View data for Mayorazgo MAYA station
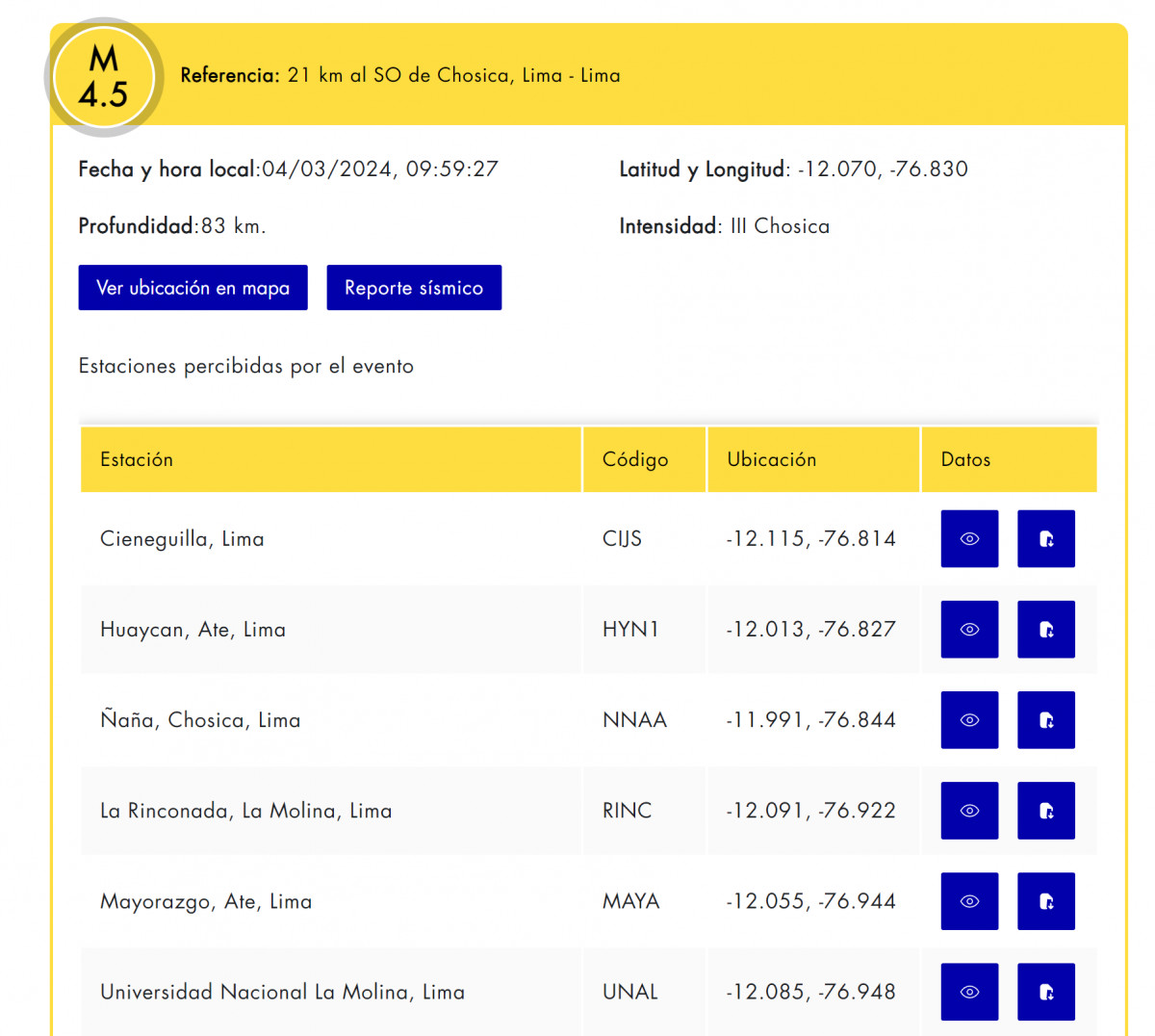1155x1036 pixels. [969, 900]
